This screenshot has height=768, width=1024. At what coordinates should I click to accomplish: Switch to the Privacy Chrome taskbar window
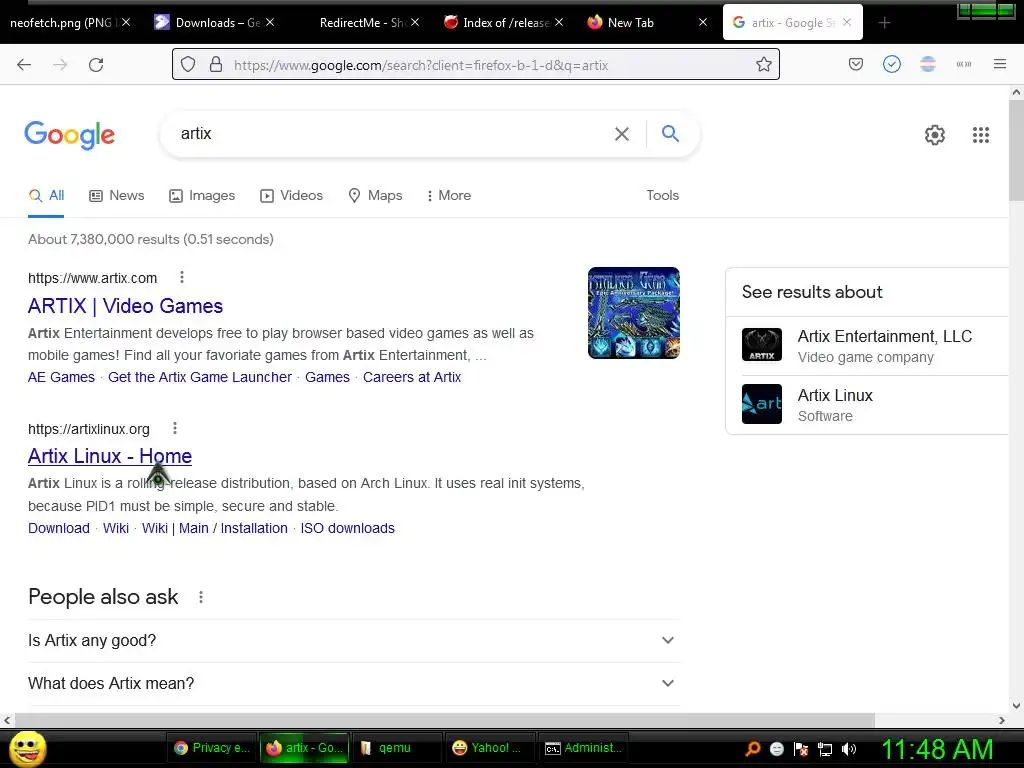pos(212,748)
